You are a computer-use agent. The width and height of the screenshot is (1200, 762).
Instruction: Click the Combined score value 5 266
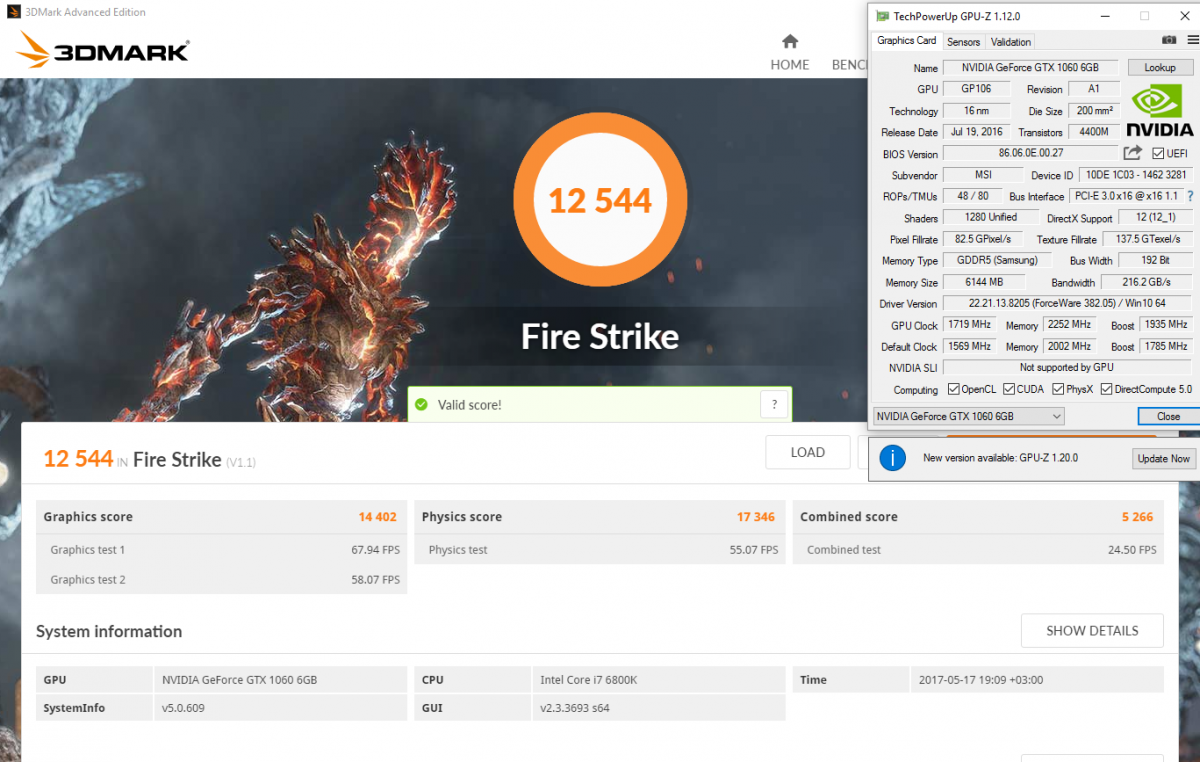coord(1138,517)
